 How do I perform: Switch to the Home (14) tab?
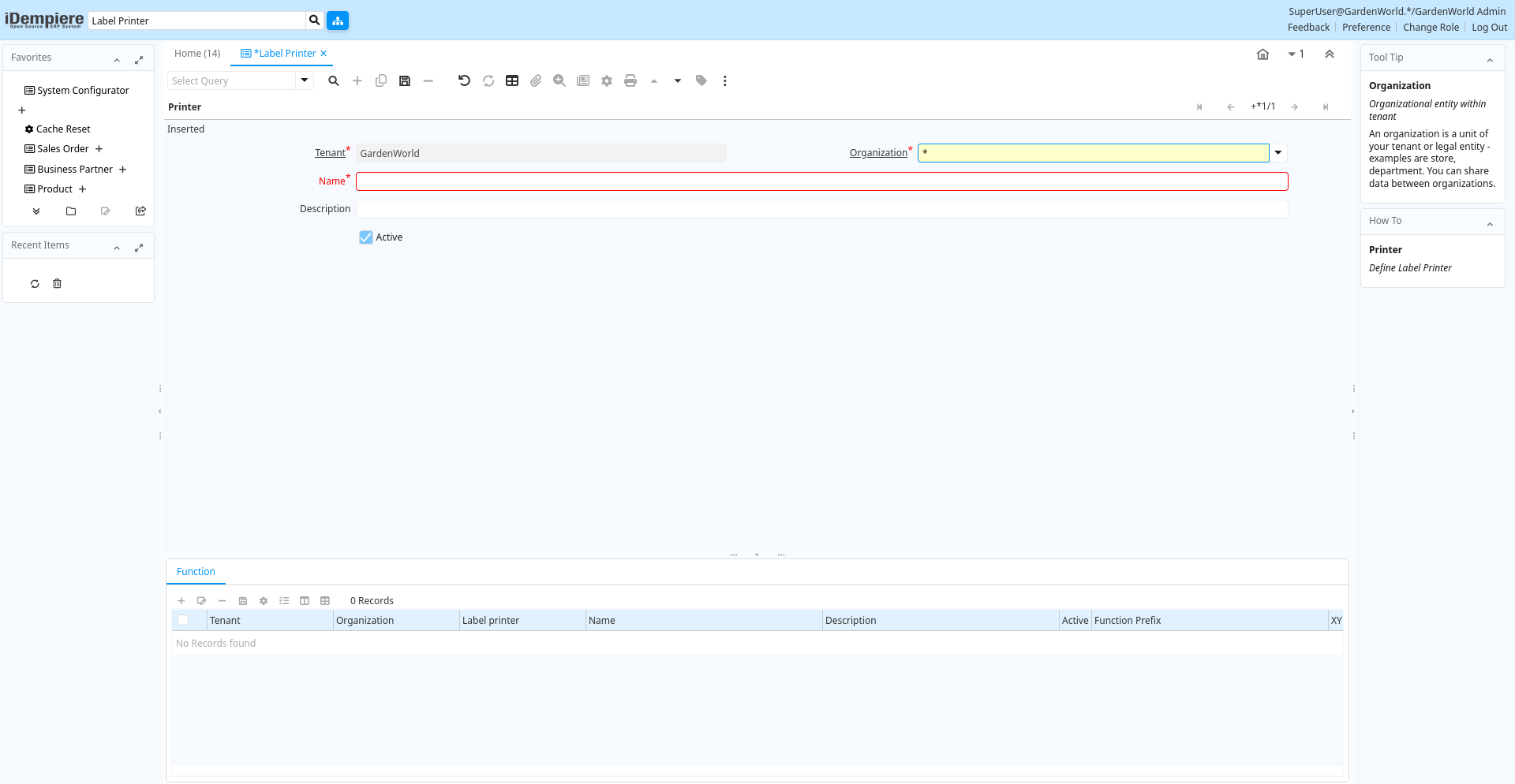[197, 54]
